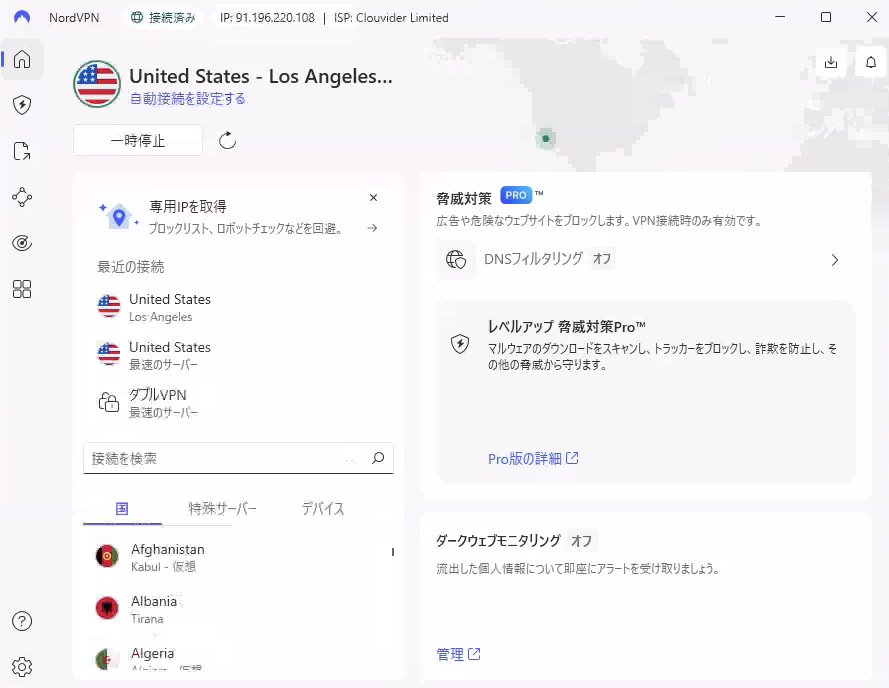Open the 自動接続を設定する link
This screenshot has height=688, width=889.
click(x=187, y=99)
